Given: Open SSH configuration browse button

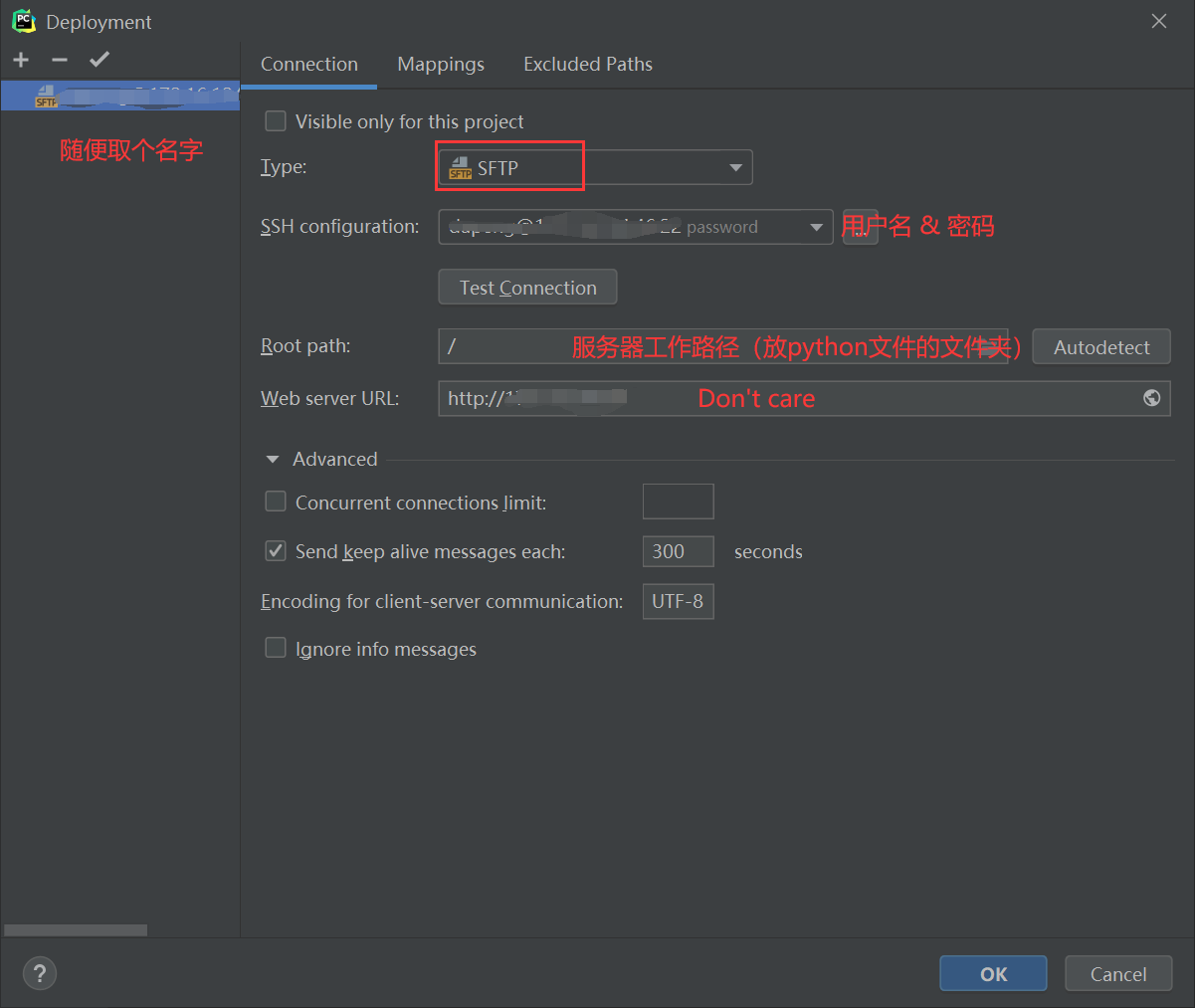Looking at the screenshot, I should pyautogui.click(x=860, y=227).
